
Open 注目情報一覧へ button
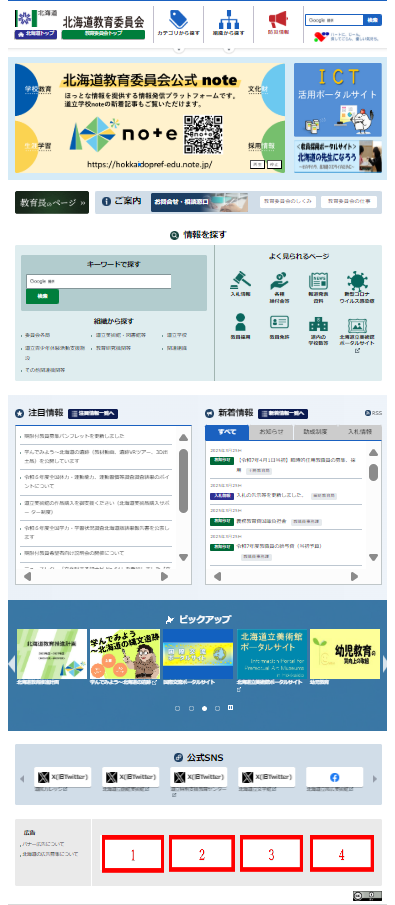pyautogui.click(x=93, y=413)
